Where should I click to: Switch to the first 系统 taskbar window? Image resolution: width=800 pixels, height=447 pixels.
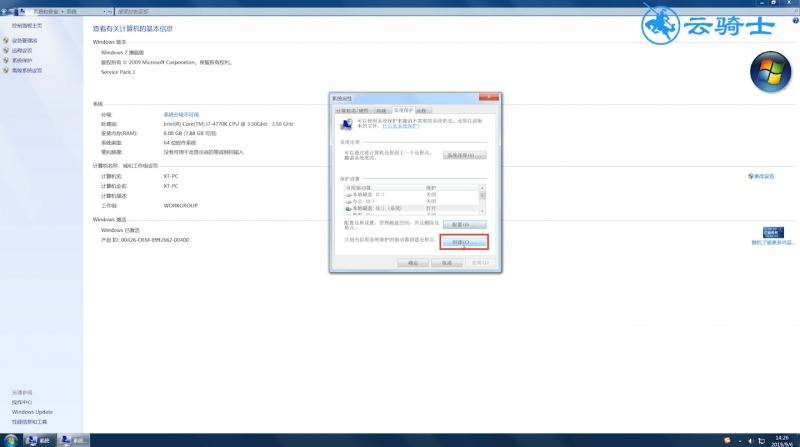38,440
